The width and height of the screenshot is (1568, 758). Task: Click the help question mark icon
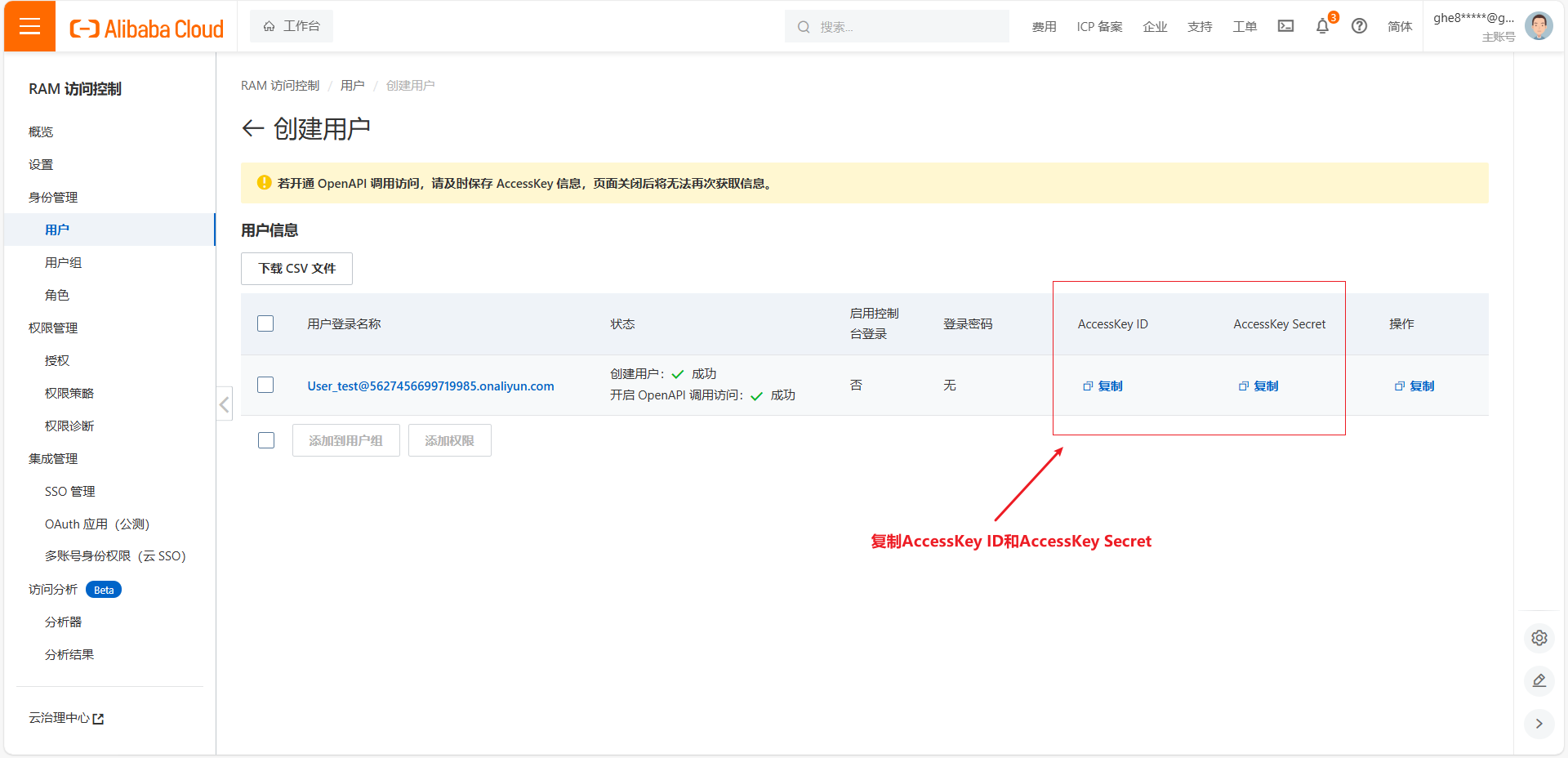point(1359,26)
